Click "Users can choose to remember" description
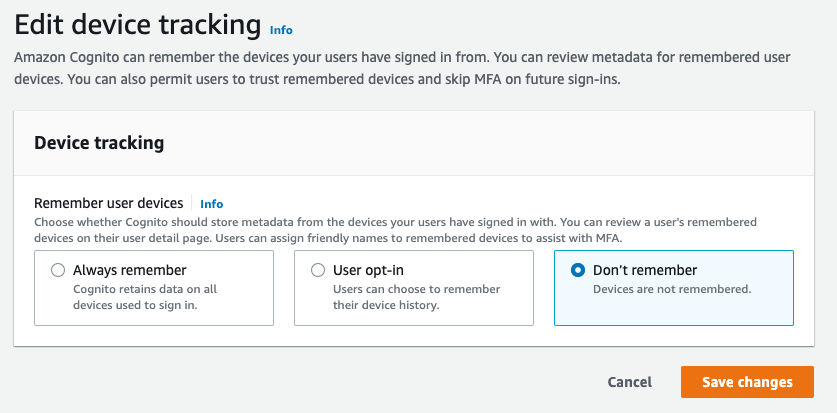837x413 pixels. [x=416, y=298]
